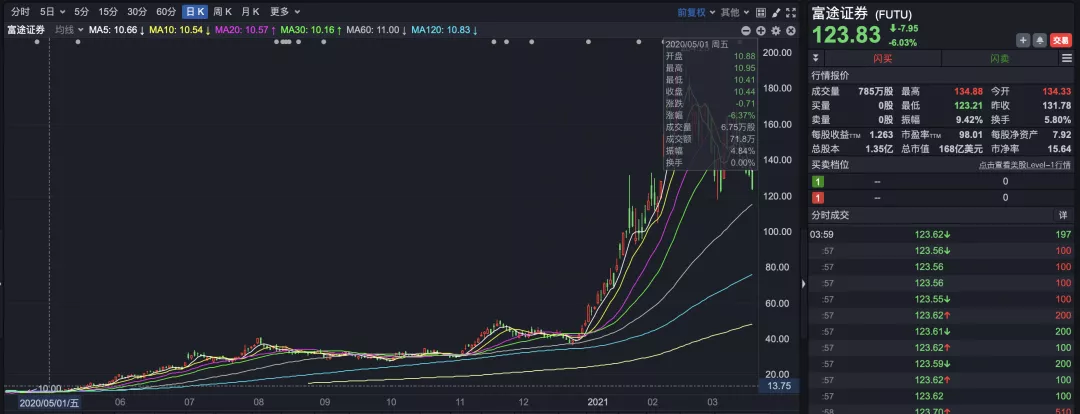
Task: Click the green MA30 indicator label
Action: pos(311,30)
